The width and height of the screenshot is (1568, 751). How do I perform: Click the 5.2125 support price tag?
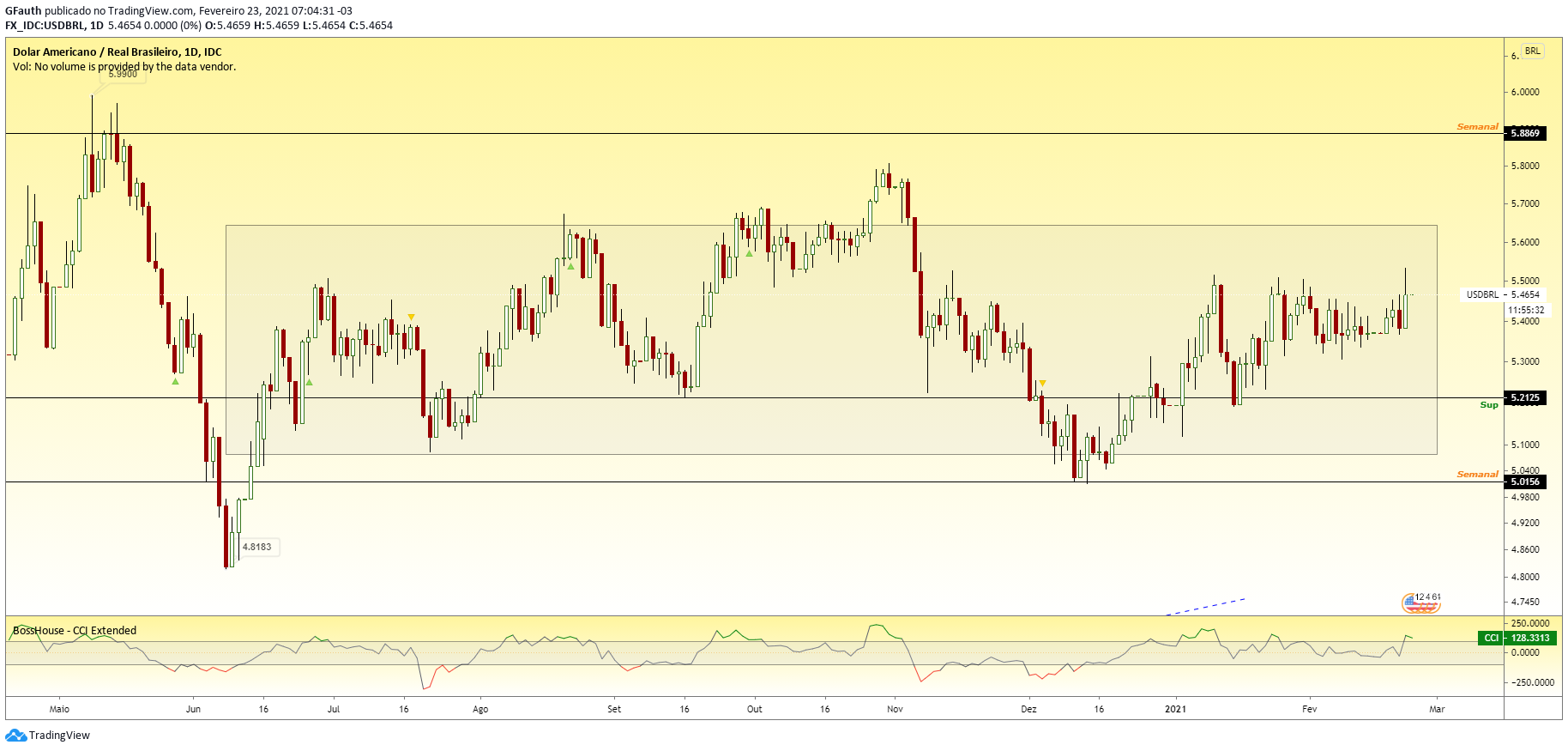coord(1525,397)
